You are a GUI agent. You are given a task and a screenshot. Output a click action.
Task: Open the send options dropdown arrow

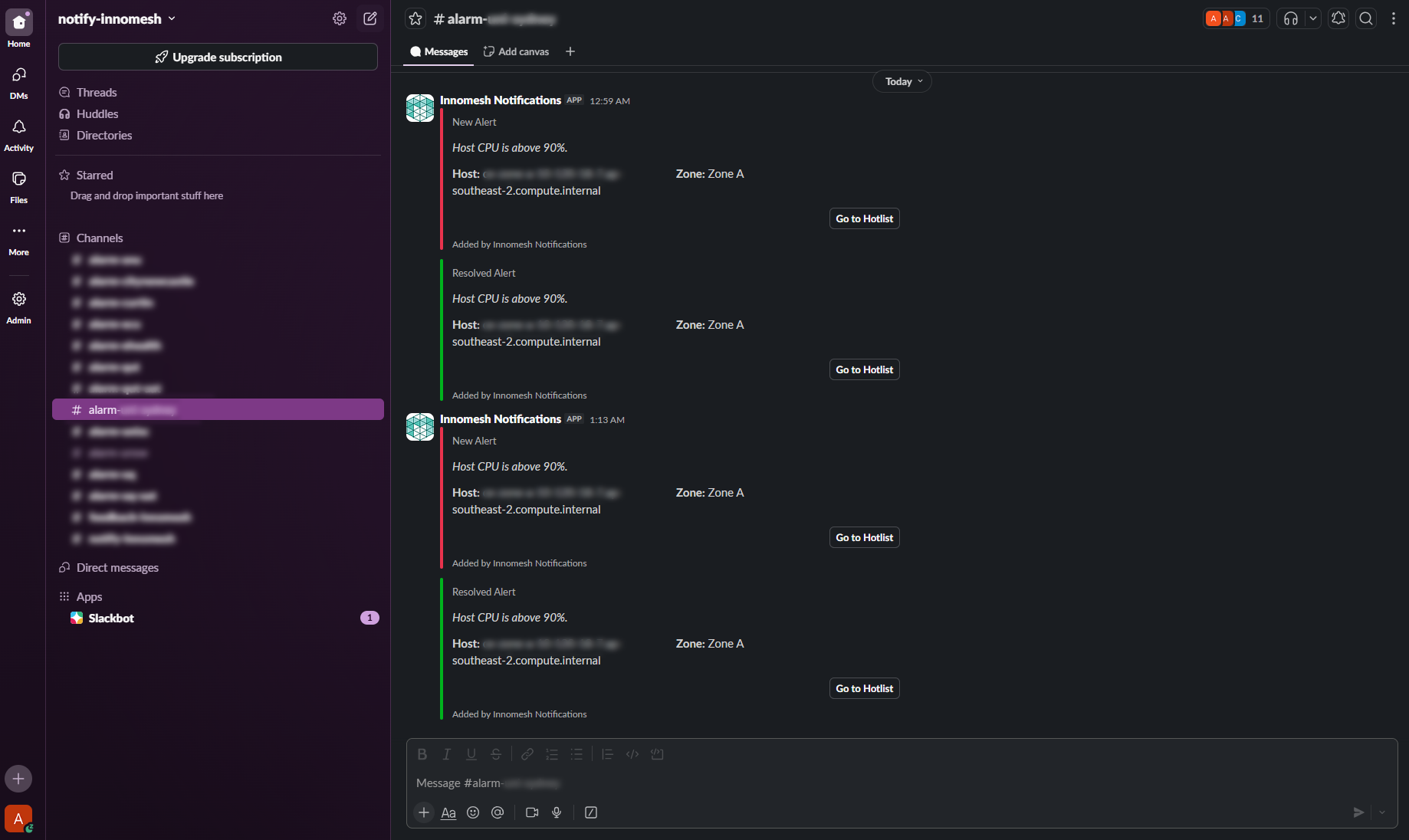pos(1382,812)
